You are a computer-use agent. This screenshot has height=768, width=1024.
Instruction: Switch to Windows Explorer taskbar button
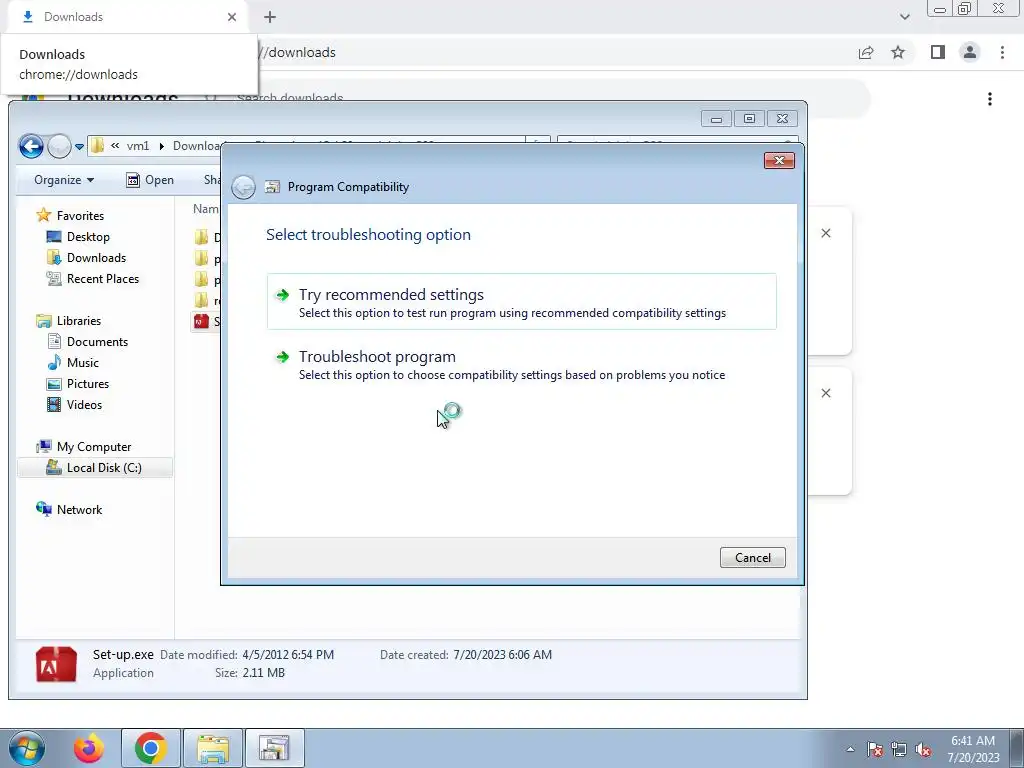(x=213, y=748)
